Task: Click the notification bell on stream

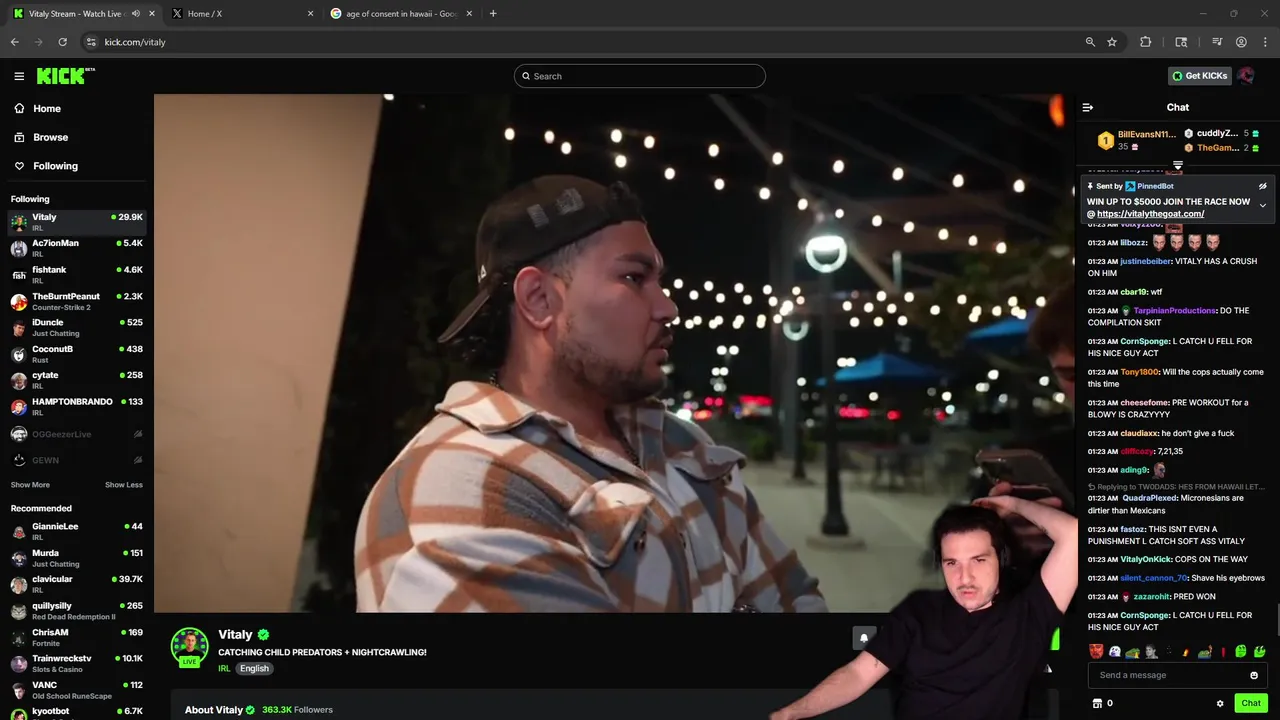Action: tap(864, 638)
